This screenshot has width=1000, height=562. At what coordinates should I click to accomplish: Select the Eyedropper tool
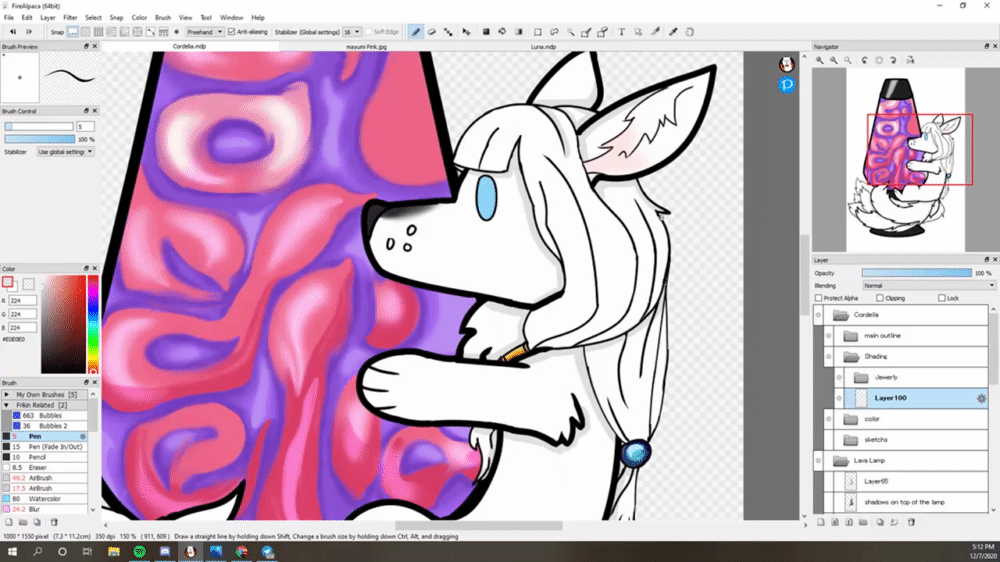pyautogui.click(x=673, y=32)
